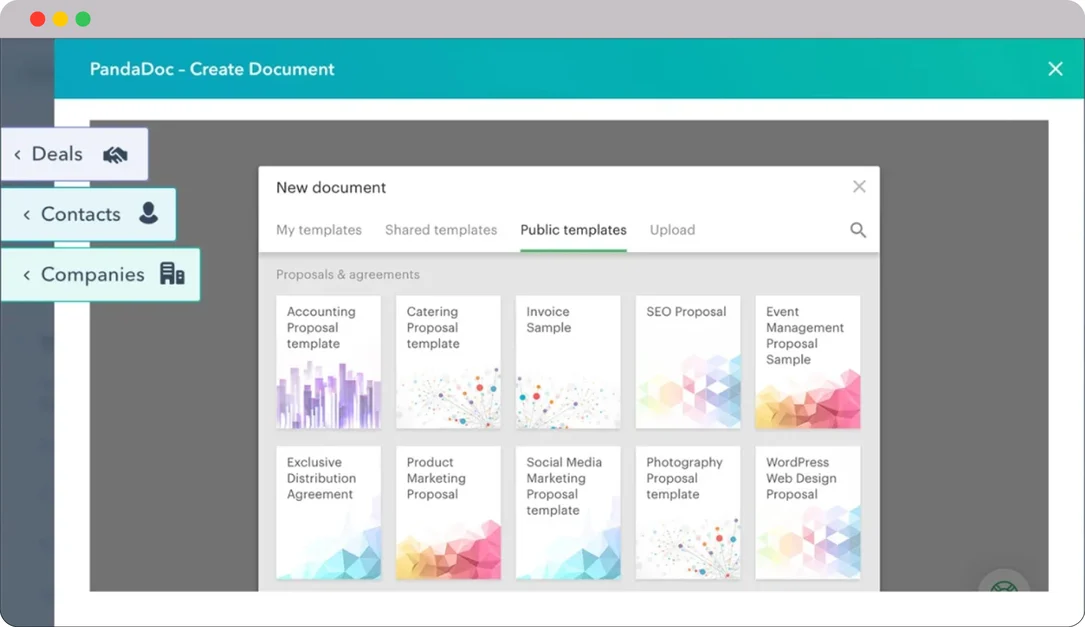Switch to Shared templates tab
The image size is (1085, 627).
click(x=441, y=230)
